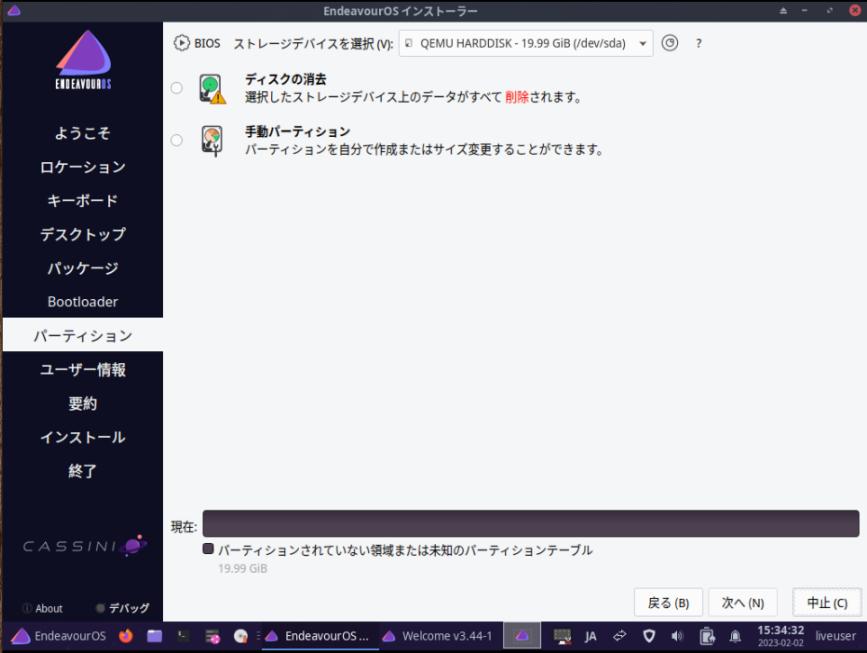Viewport: 867px width, 653px height.
Task: Select 要約 step in sidebar
Action: [x=83, y=403]
